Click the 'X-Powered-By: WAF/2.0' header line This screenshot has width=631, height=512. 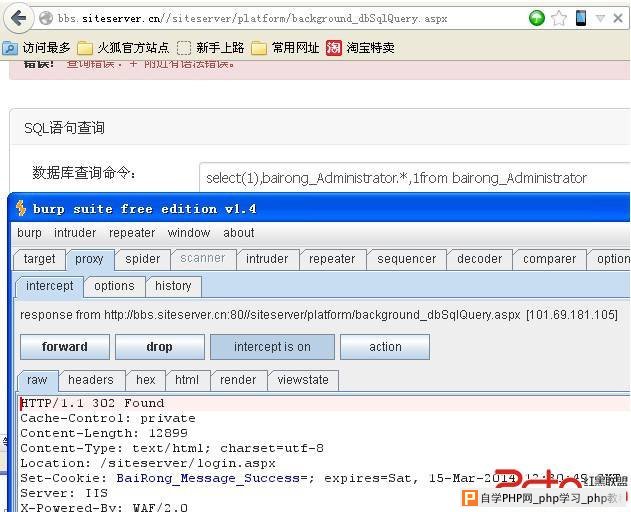tap(104, 507)
